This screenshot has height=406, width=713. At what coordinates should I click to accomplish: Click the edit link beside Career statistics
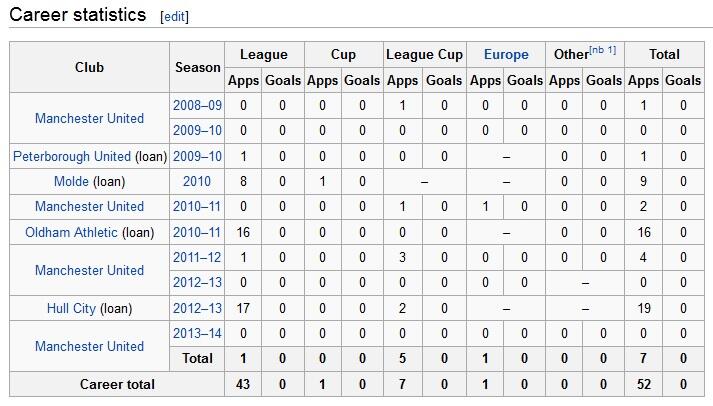pos(174,17)
